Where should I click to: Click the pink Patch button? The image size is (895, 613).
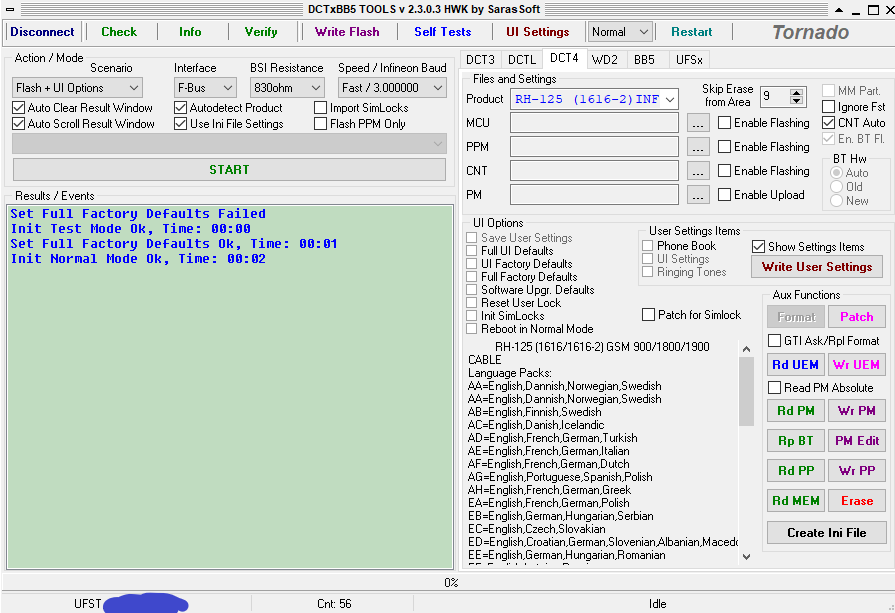(x=857, y=317)
